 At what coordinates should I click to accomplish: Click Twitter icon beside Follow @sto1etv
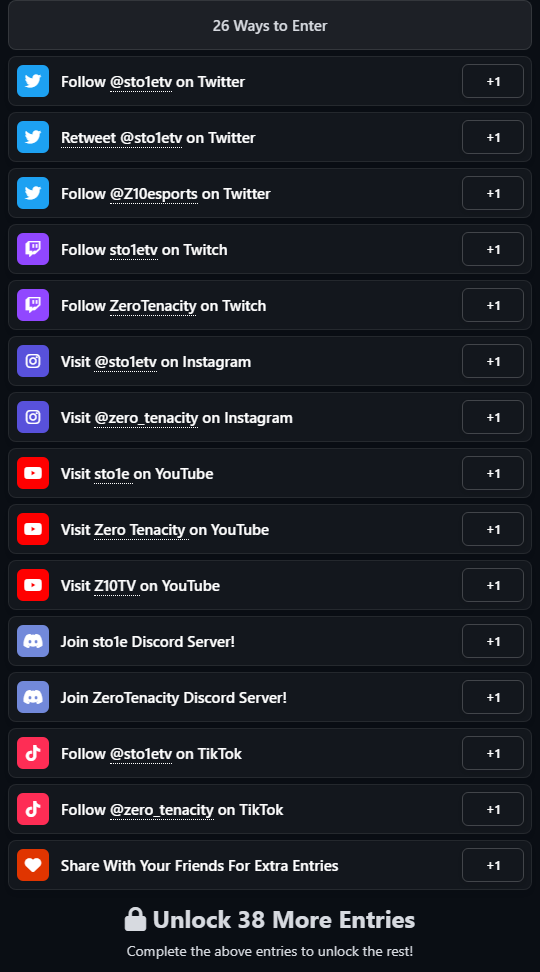[33, 81]
